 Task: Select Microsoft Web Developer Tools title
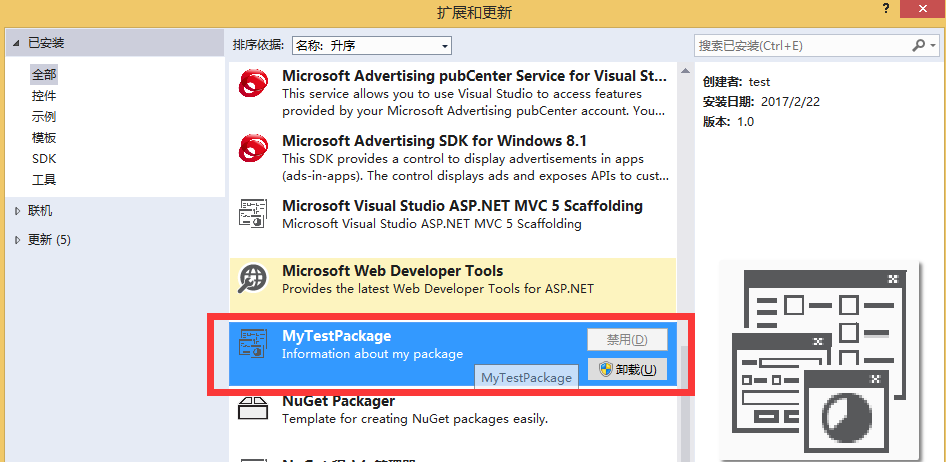pos(393,271)
